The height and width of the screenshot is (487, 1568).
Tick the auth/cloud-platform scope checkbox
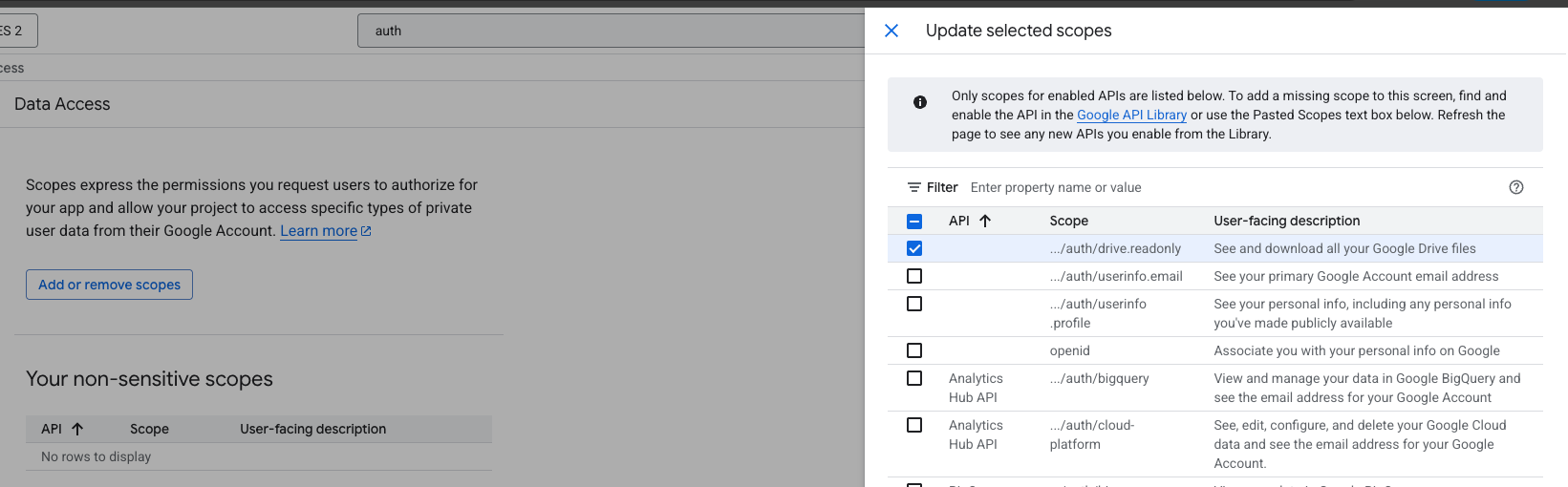(x=914, y=425)
